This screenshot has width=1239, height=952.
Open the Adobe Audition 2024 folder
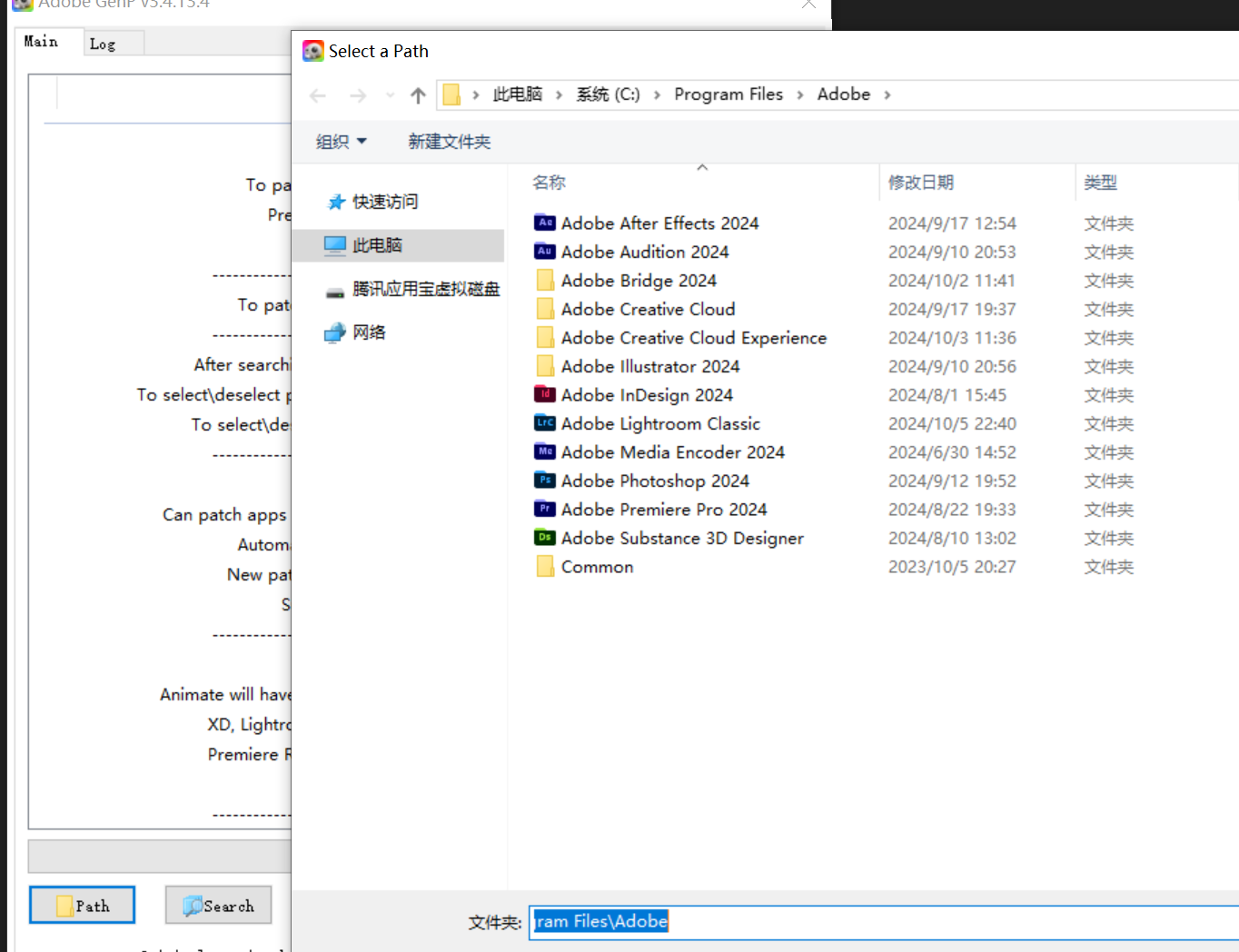[x=645, y=252]
